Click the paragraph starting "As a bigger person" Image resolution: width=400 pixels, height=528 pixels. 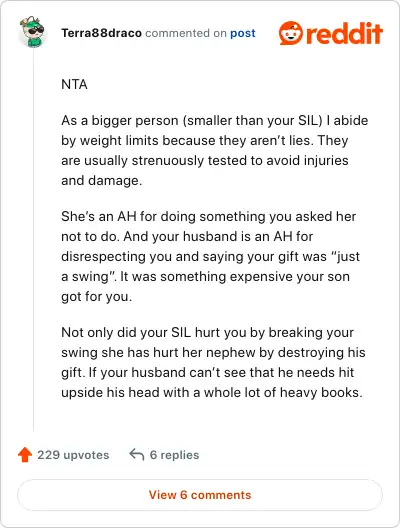[x=214, y=151]
